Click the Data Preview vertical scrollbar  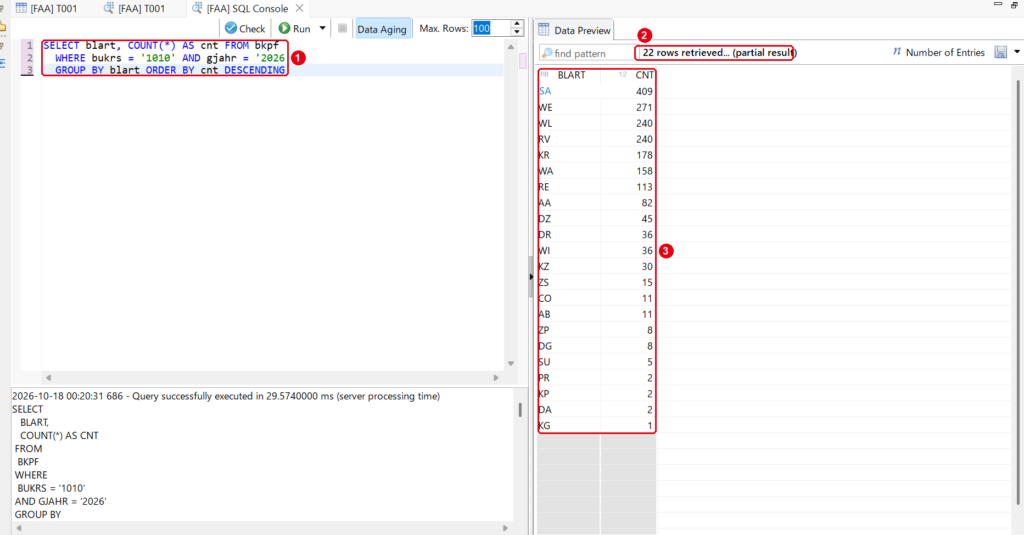point(1017,291)
